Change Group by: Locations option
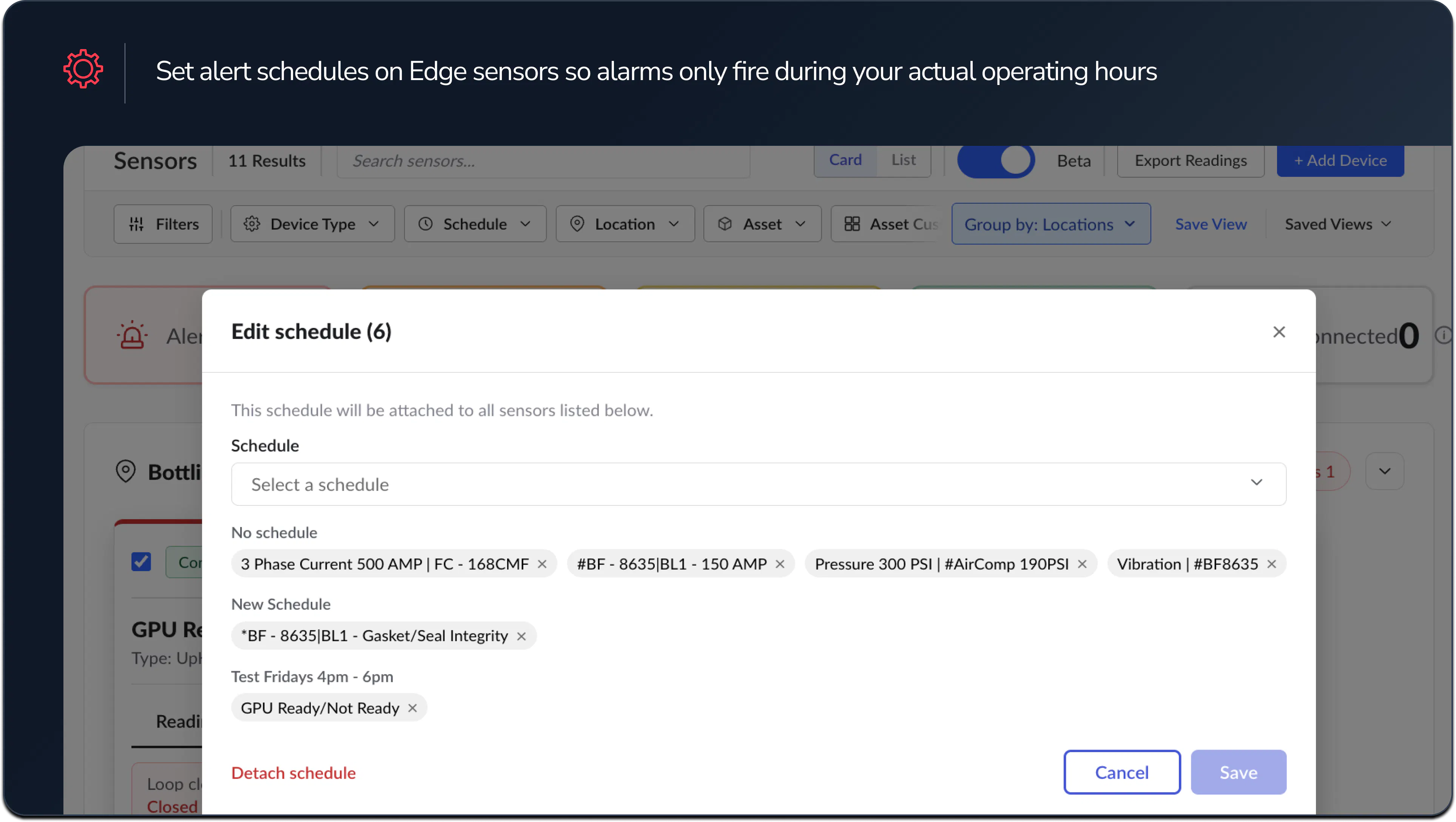This screenshot has width=1456, height=822. pyautogui.click(x=1051, y=224)
